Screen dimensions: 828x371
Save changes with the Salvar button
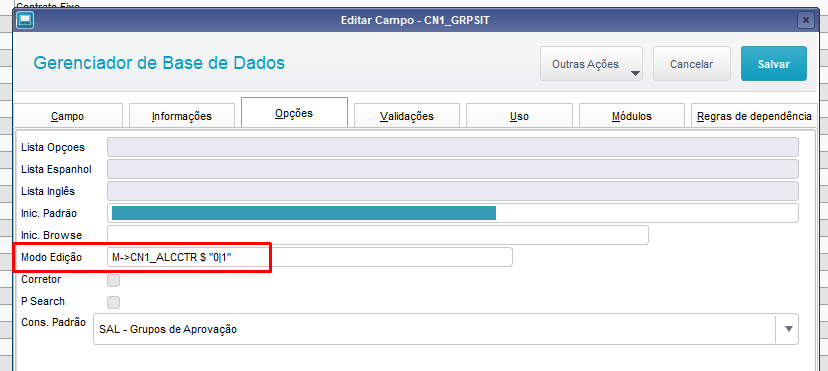[774, 64]
